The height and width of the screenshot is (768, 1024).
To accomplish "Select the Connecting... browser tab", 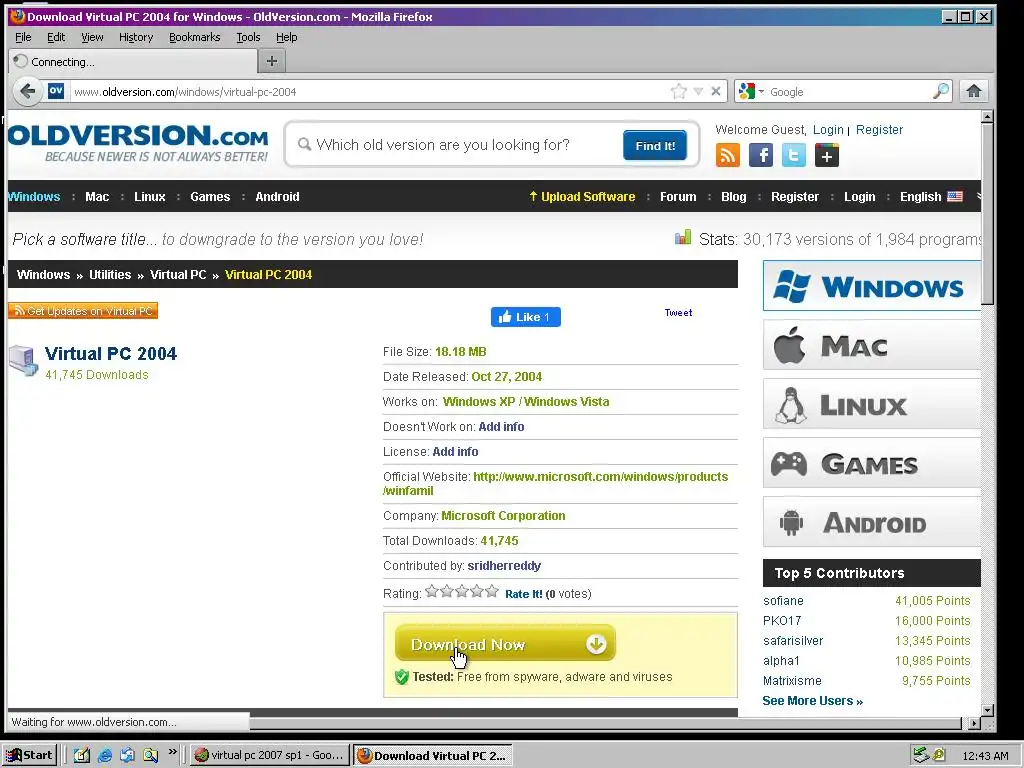I will 133,62.
